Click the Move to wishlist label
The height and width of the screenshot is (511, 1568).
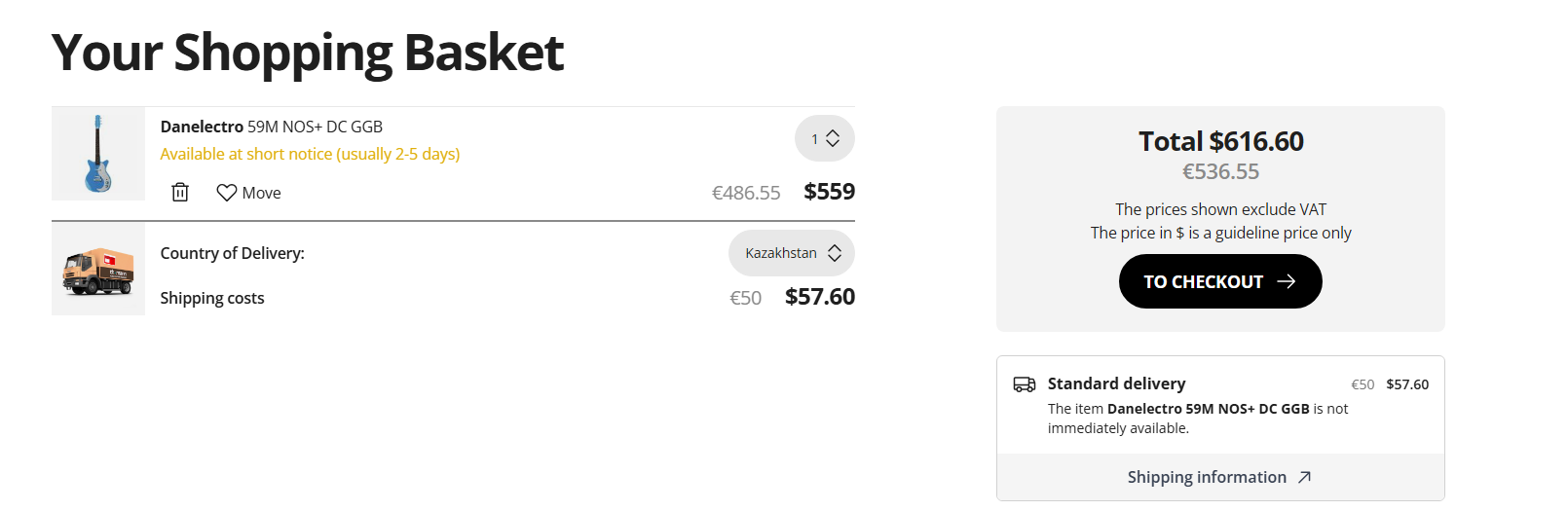coord(261,193)
